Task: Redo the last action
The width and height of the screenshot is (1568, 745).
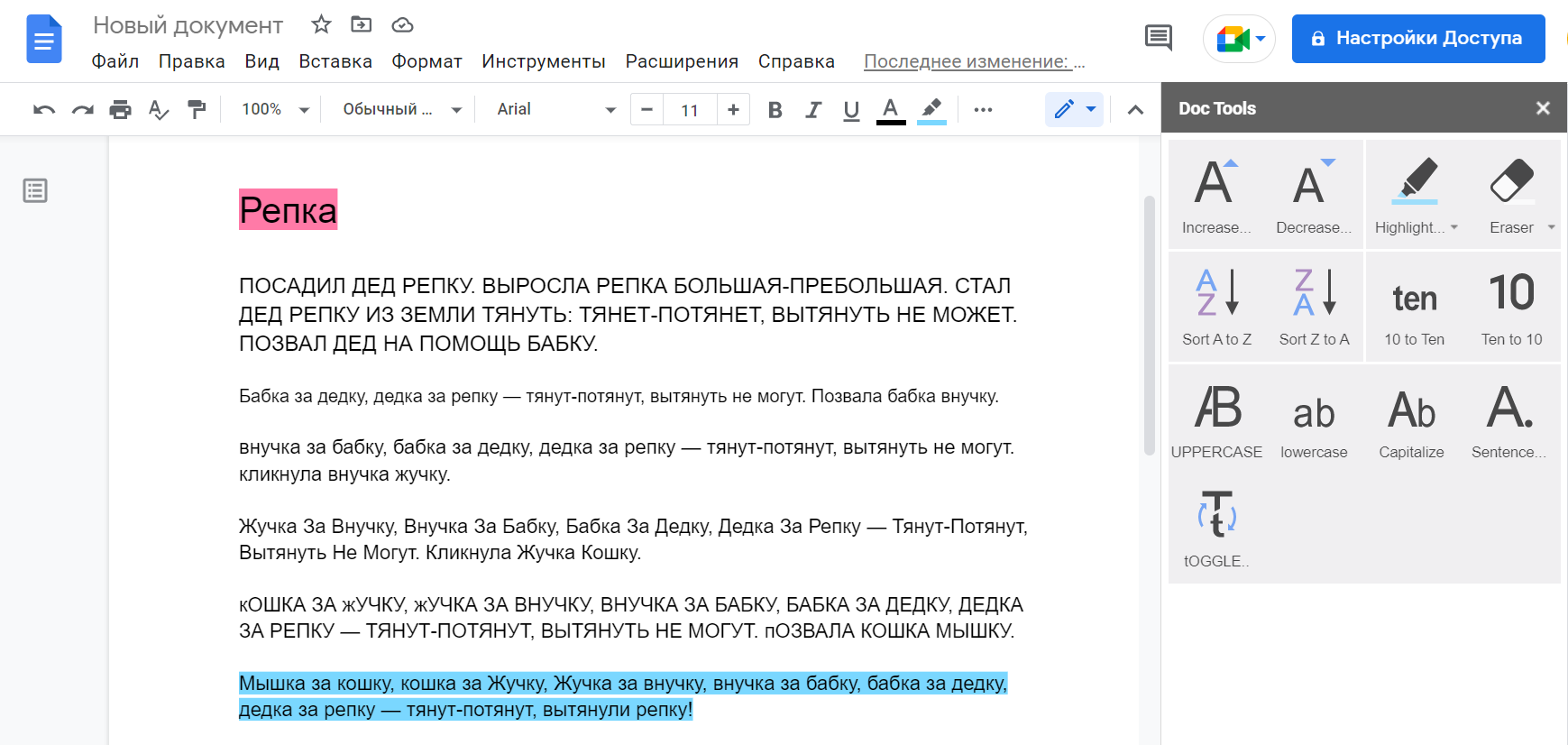Action: [82, 110]
